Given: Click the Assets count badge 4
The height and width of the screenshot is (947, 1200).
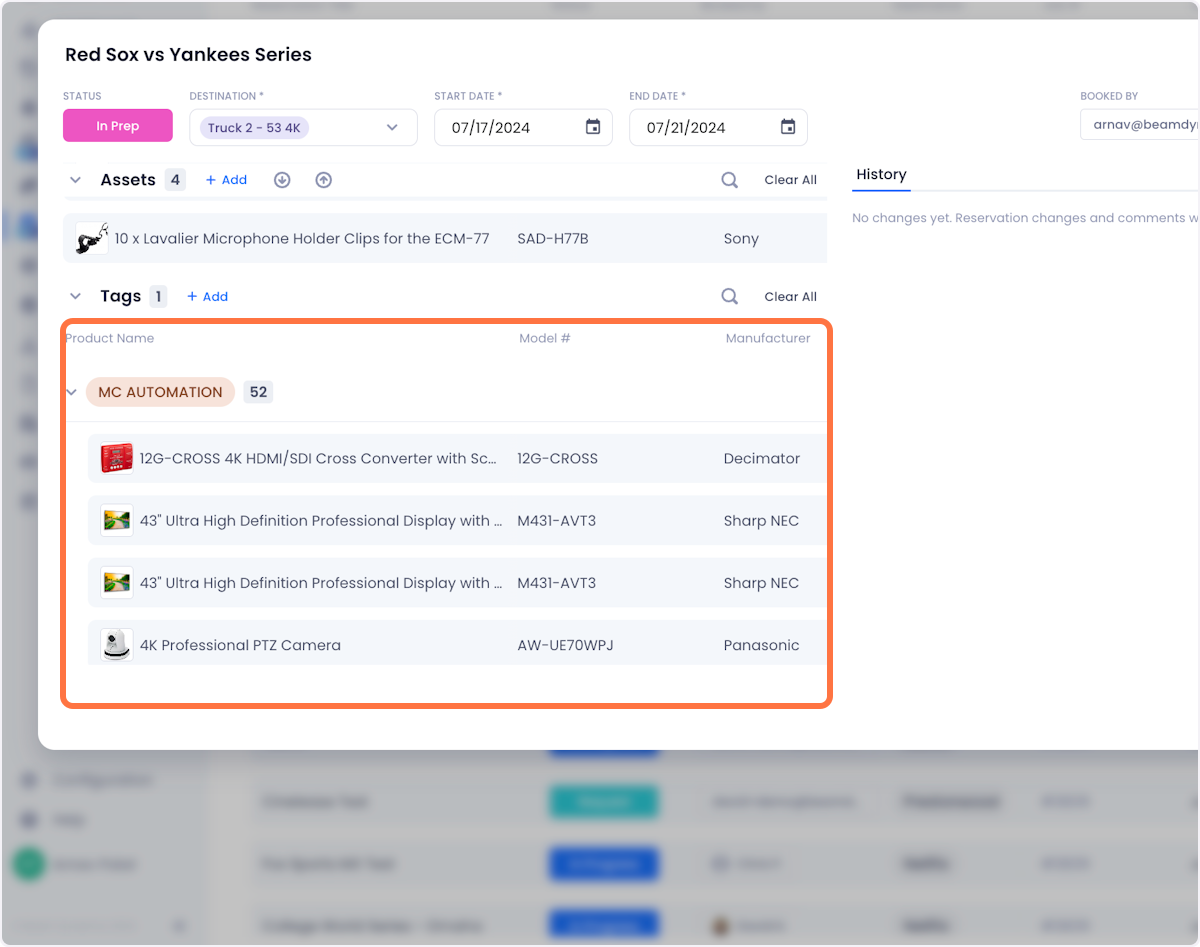Looking at the screenshot, I should coord(175,180).
